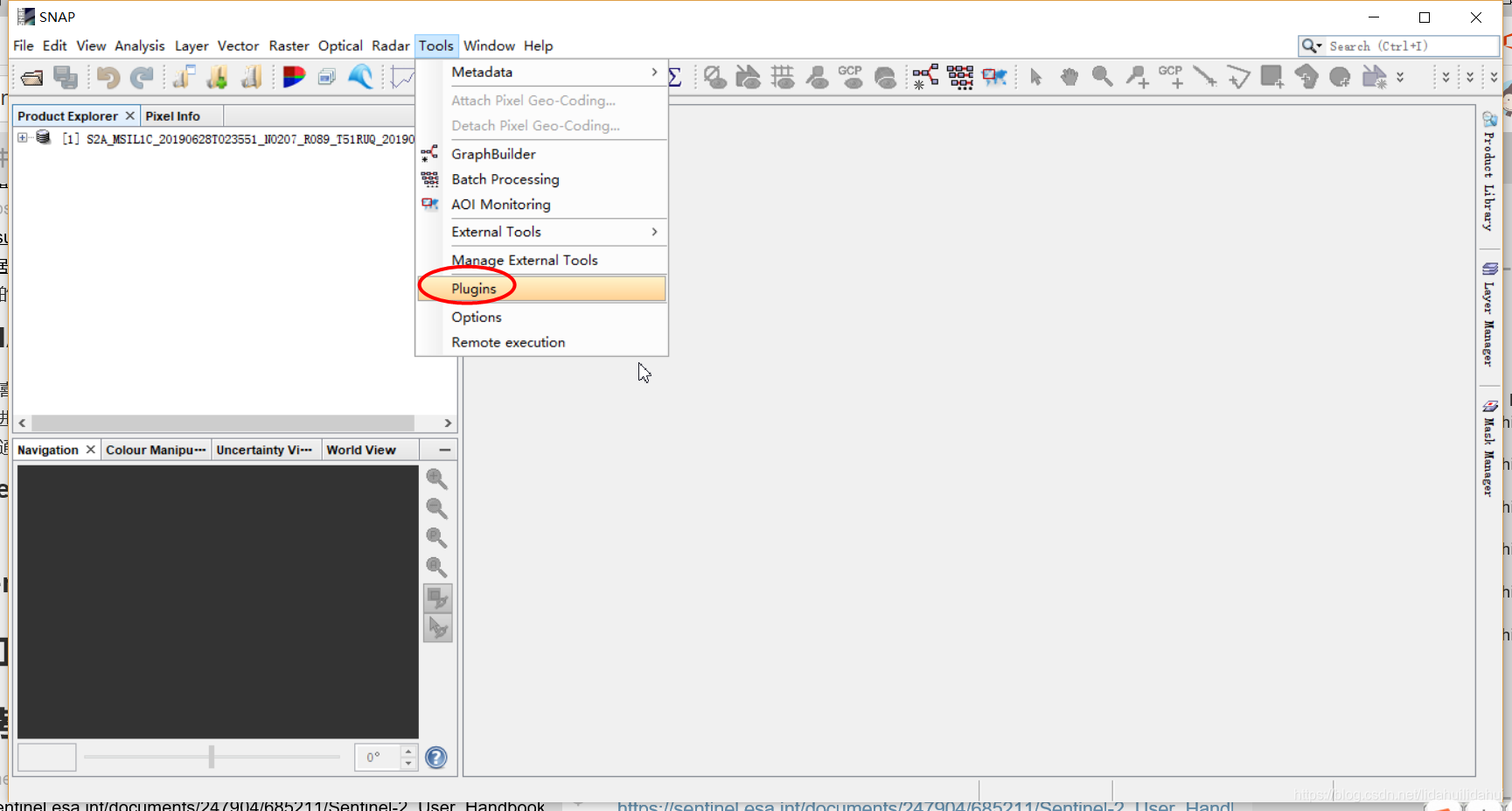
Task: Expand the S2A_MSIL1C product tree node
Action: coord(23,138)
